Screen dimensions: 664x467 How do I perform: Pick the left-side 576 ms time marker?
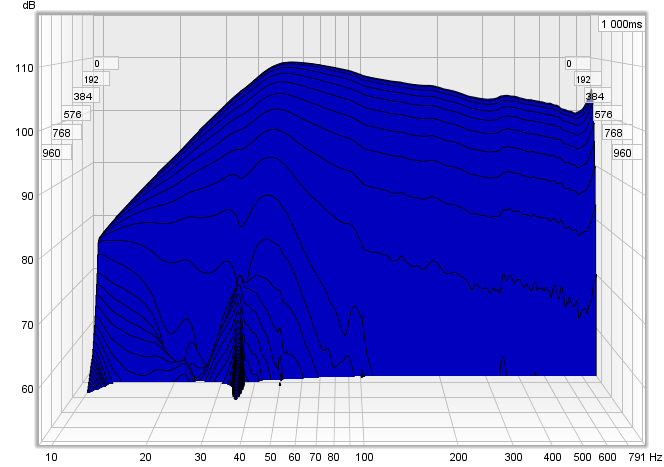(x=73, y=115)
